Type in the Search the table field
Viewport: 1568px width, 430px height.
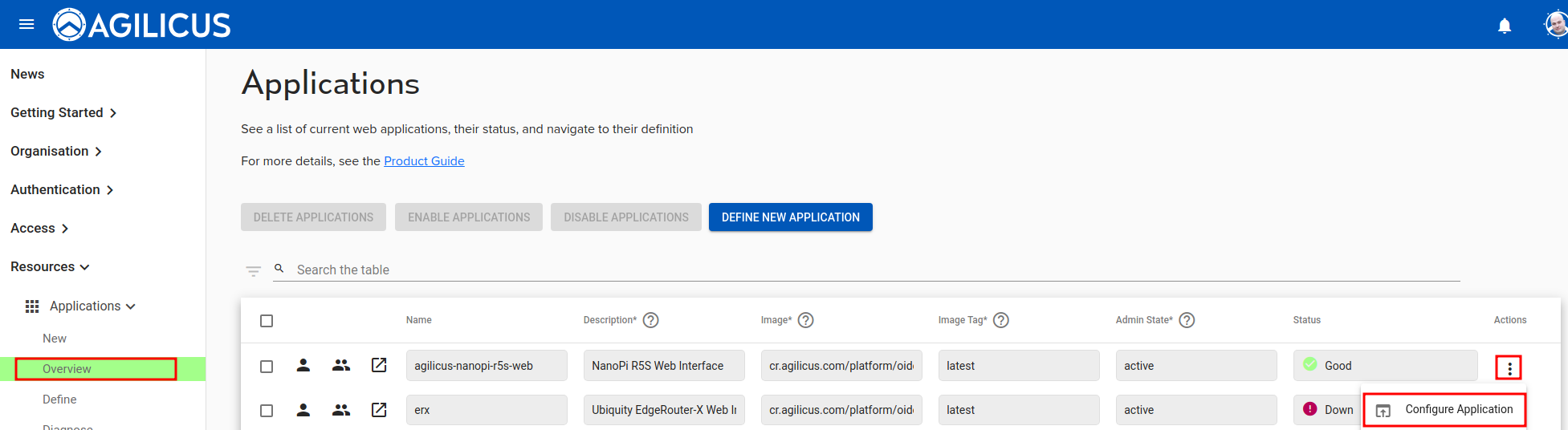875,270
